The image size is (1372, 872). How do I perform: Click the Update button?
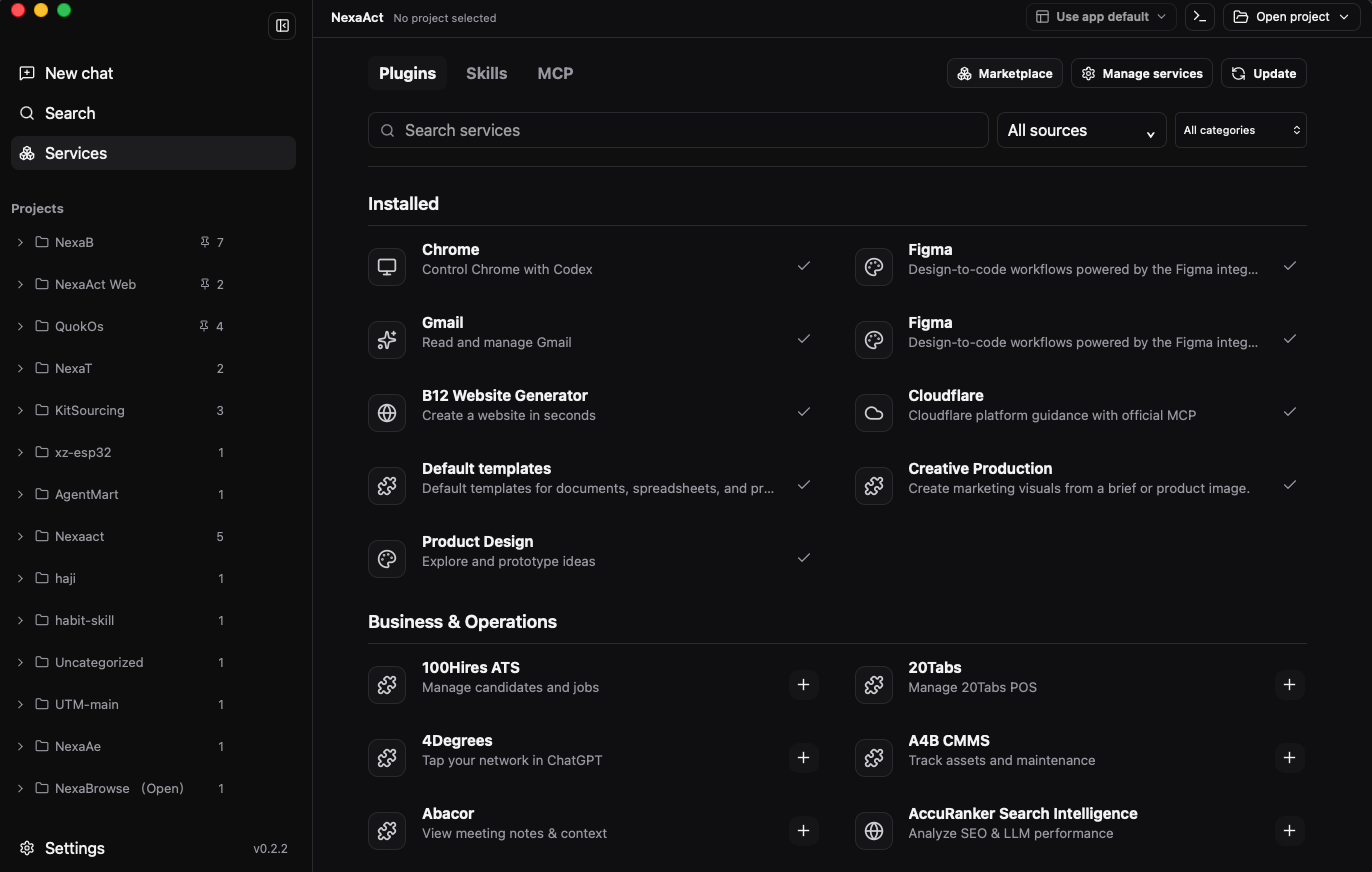(x=1264, y=73)
